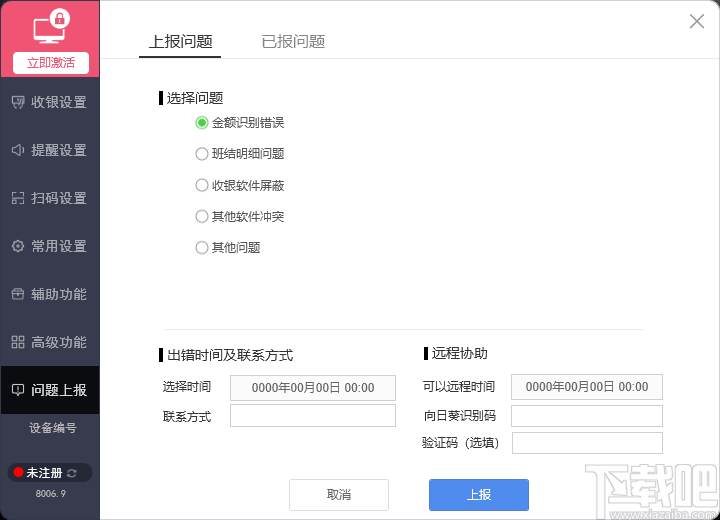
Task: Click the 高级功能 grid icon
Action: coord(18,342)
